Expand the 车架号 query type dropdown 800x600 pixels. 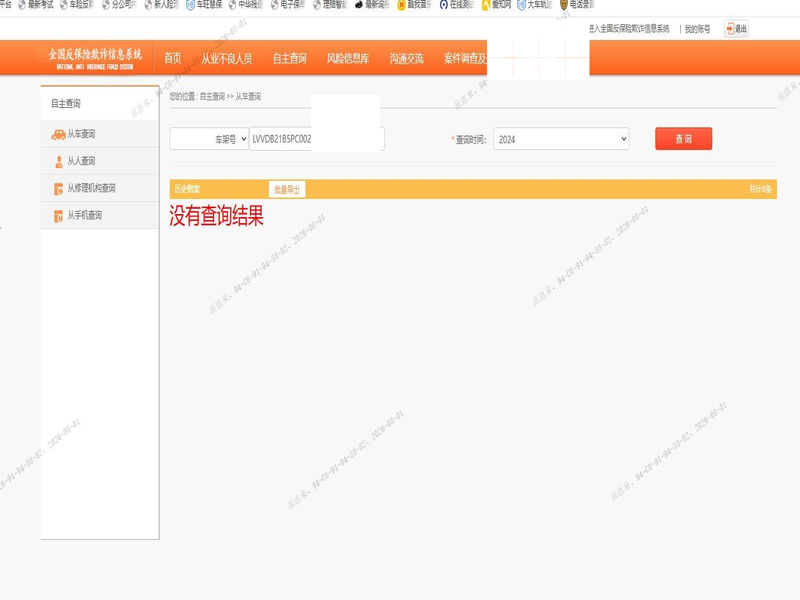pyautogui.click(x=209, y=139)
